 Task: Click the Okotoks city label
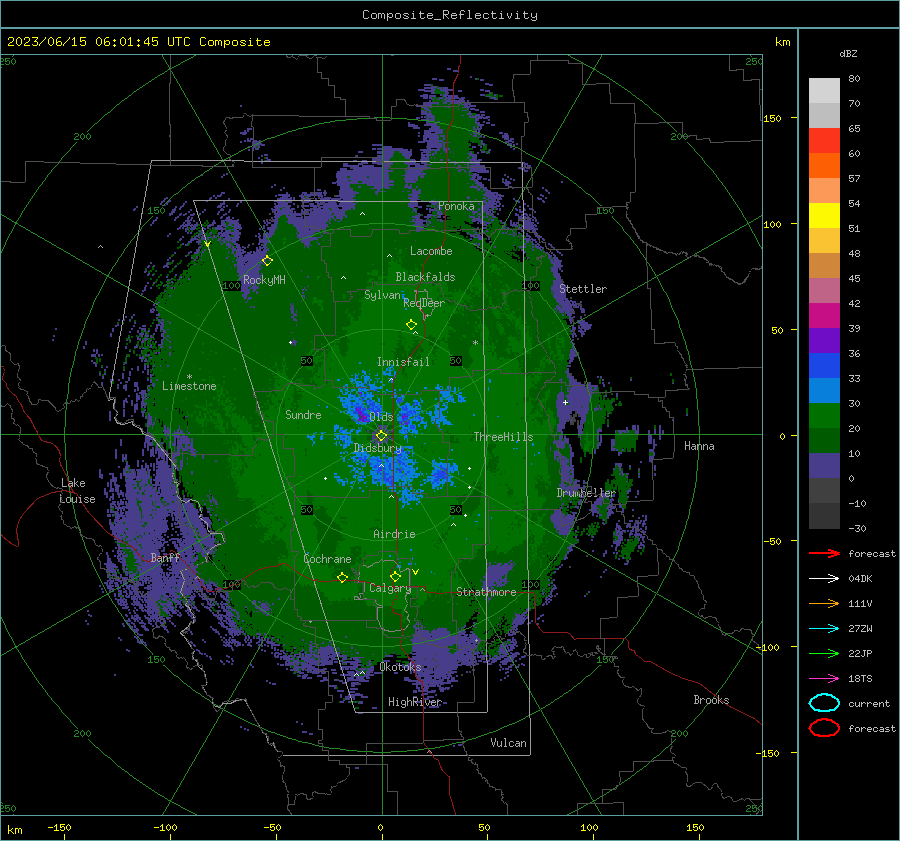coord(400,667)
